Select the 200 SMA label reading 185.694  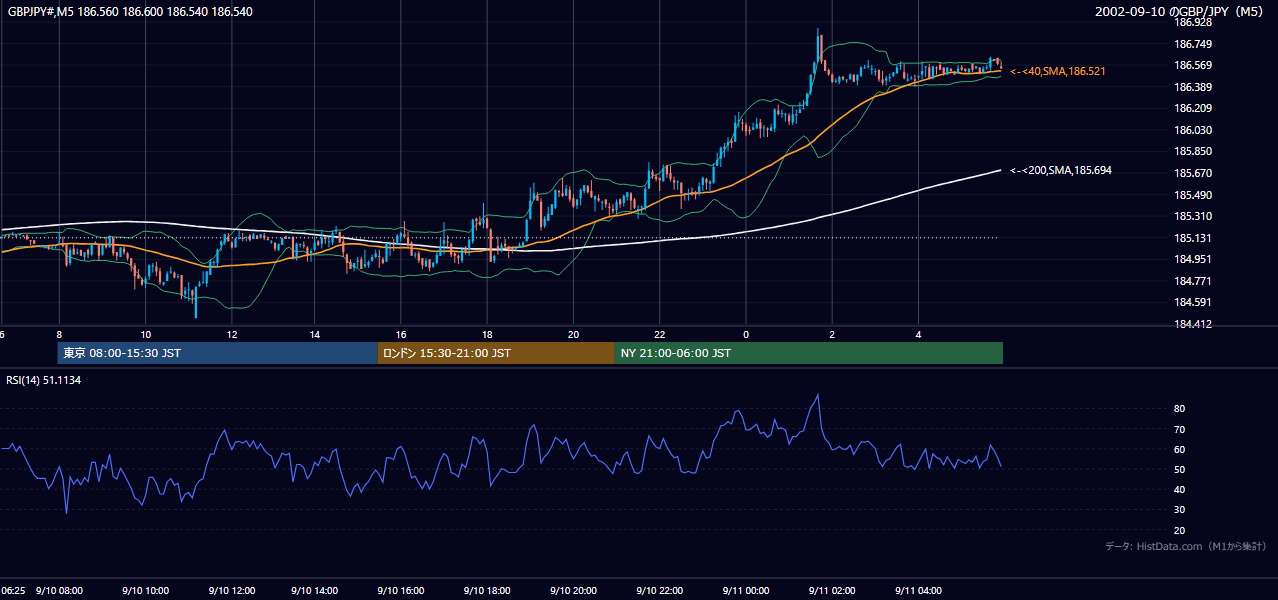[x=1061, y=171]
